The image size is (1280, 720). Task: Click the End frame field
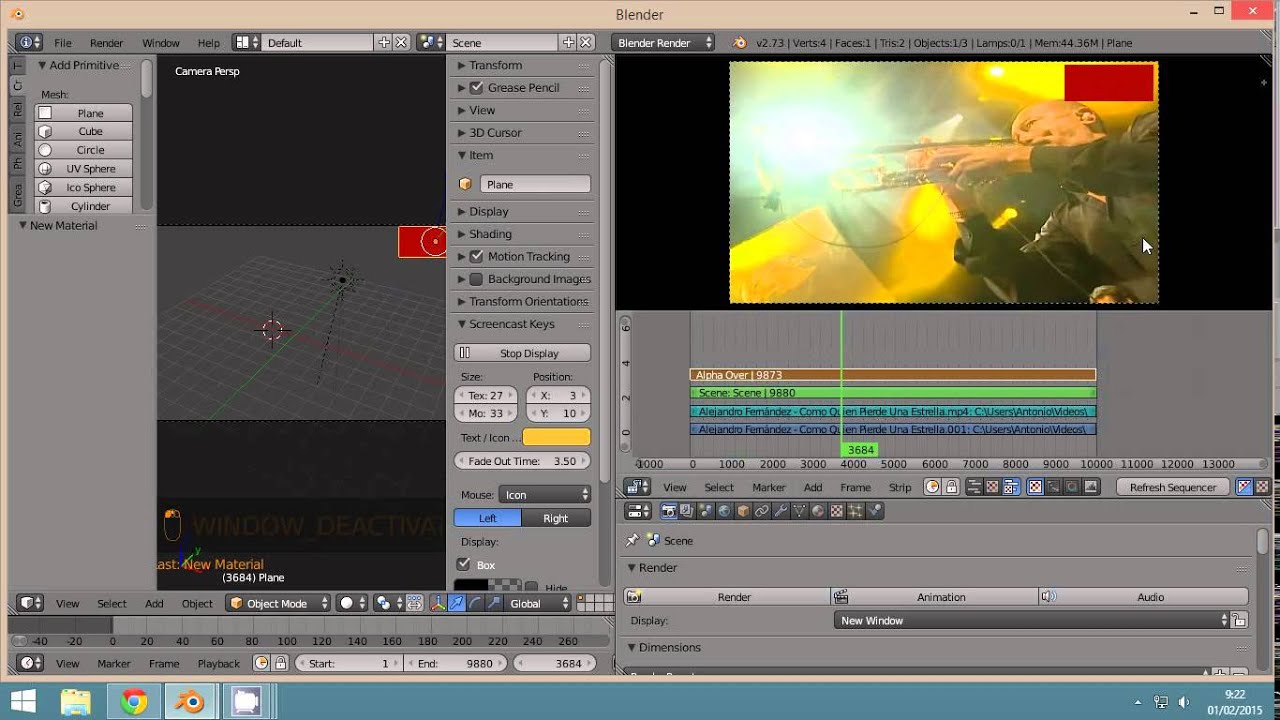pos(458,663)
